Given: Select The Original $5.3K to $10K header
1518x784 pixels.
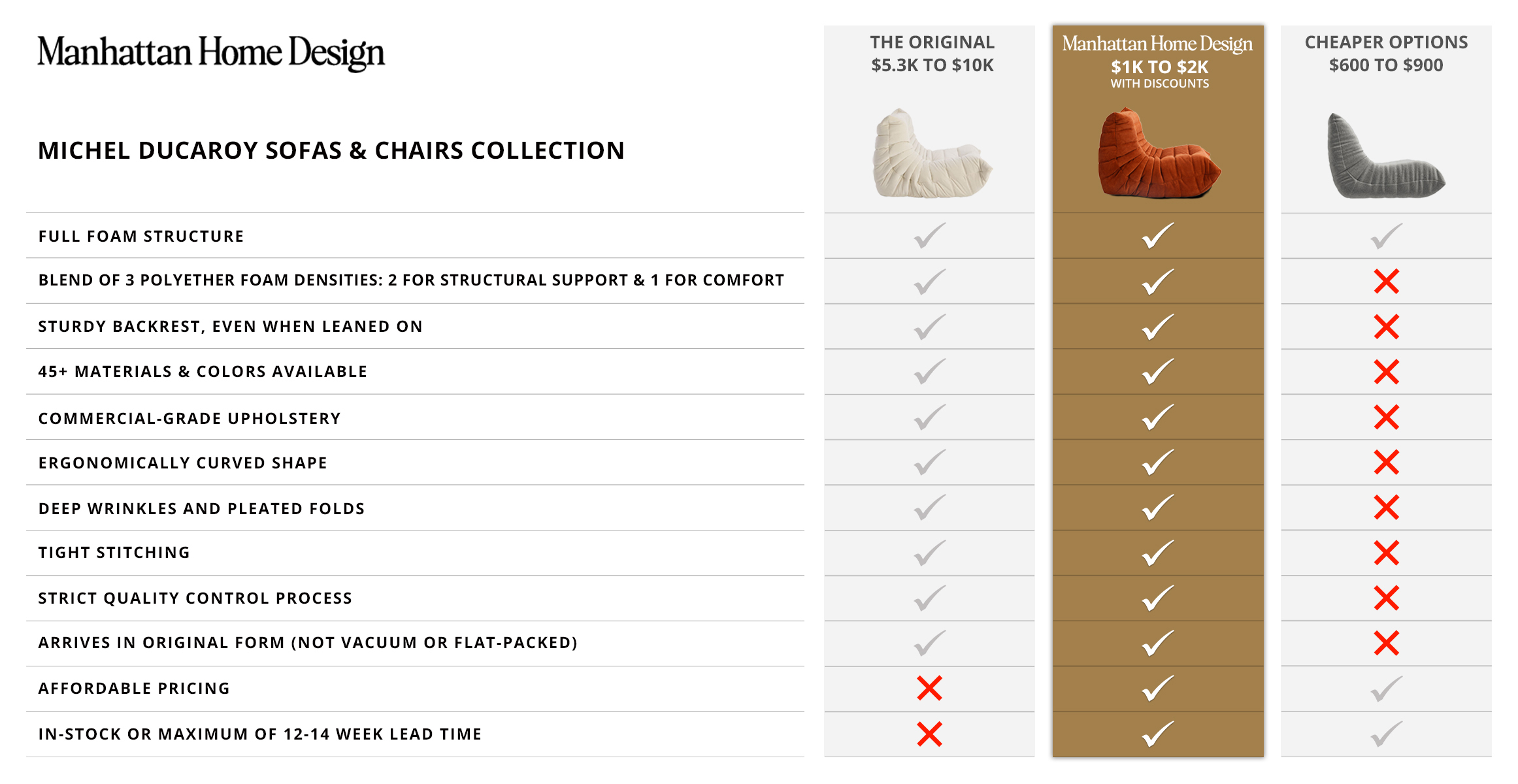Looking at the screenshot, I should [x=932, y=54].
